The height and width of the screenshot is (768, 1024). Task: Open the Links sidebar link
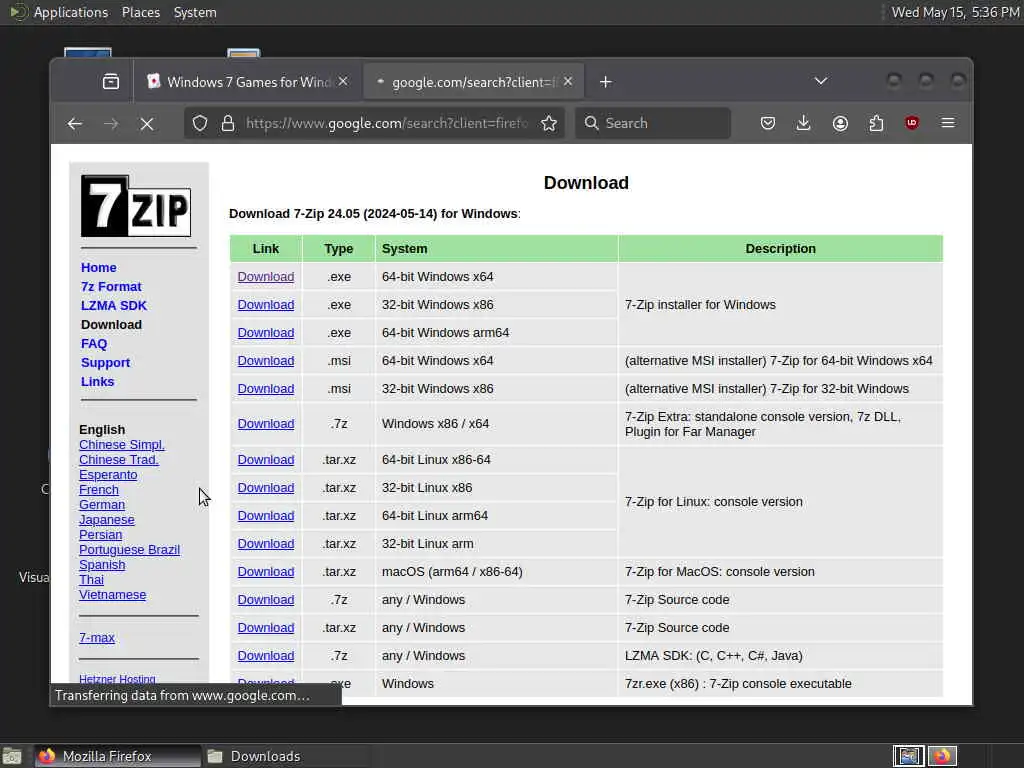coord(97,381)
